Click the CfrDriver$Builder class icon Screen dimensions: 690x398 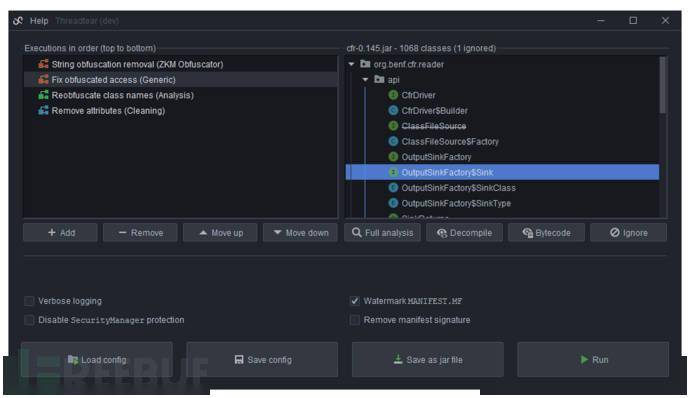(x=393, y=111)
